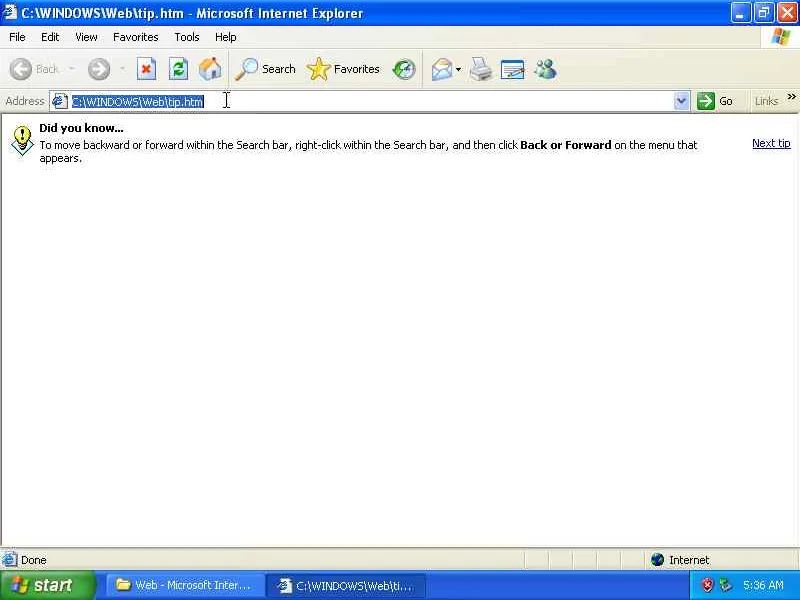Stop loading with the red X icon

pyautogui.click(x=146, y=69)
